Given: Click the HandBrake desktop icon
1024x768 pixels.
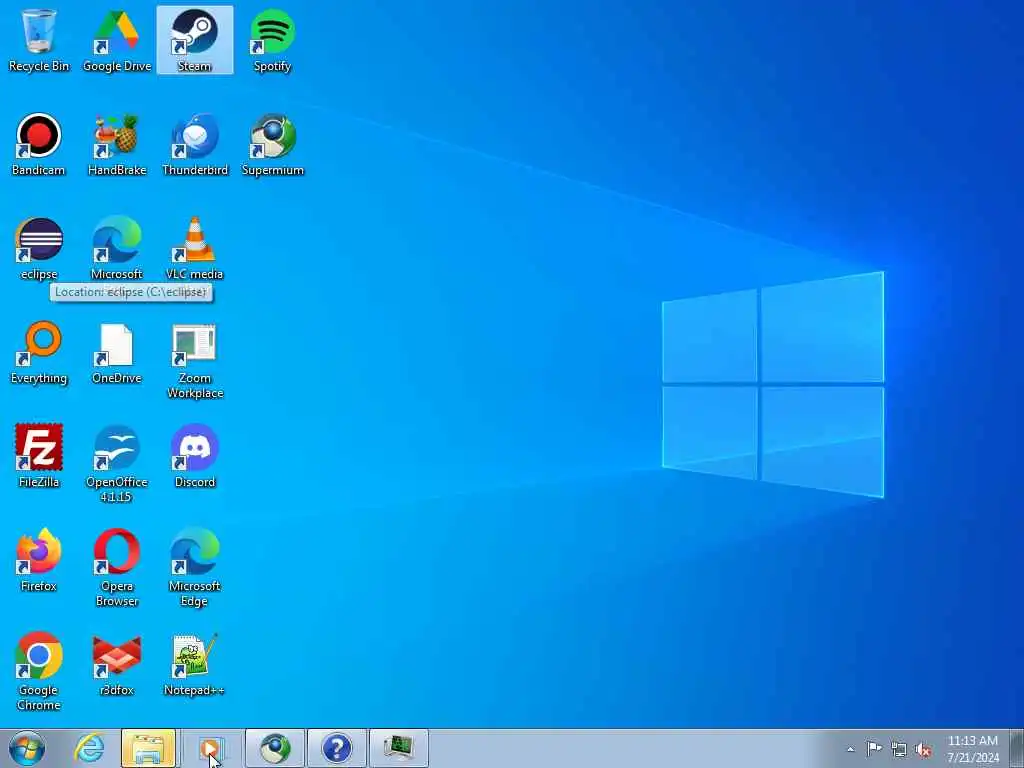Looking at the screenshot, I should [x=117, y=144].
